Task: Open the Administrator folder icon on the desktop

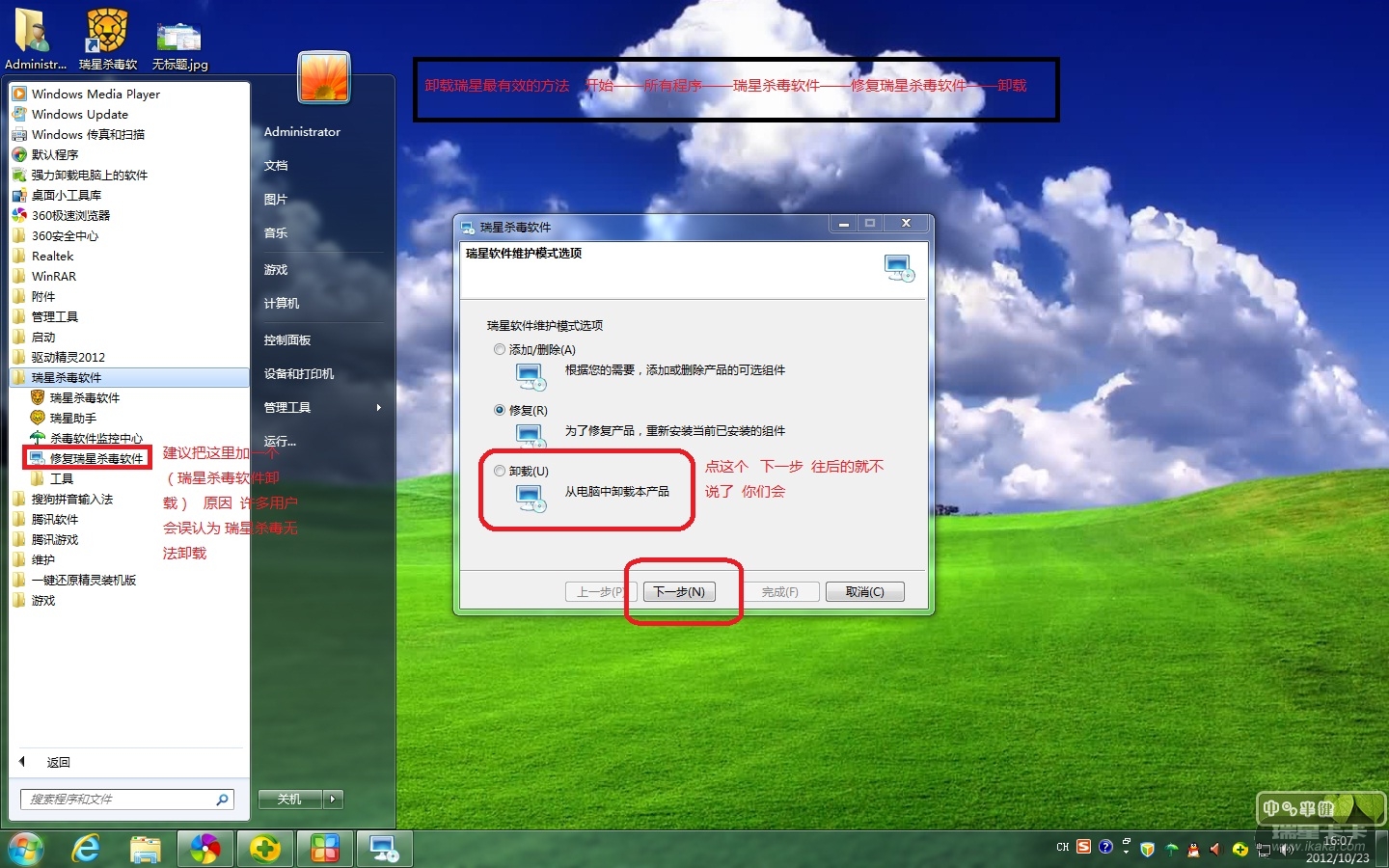Action: point(35,39)
